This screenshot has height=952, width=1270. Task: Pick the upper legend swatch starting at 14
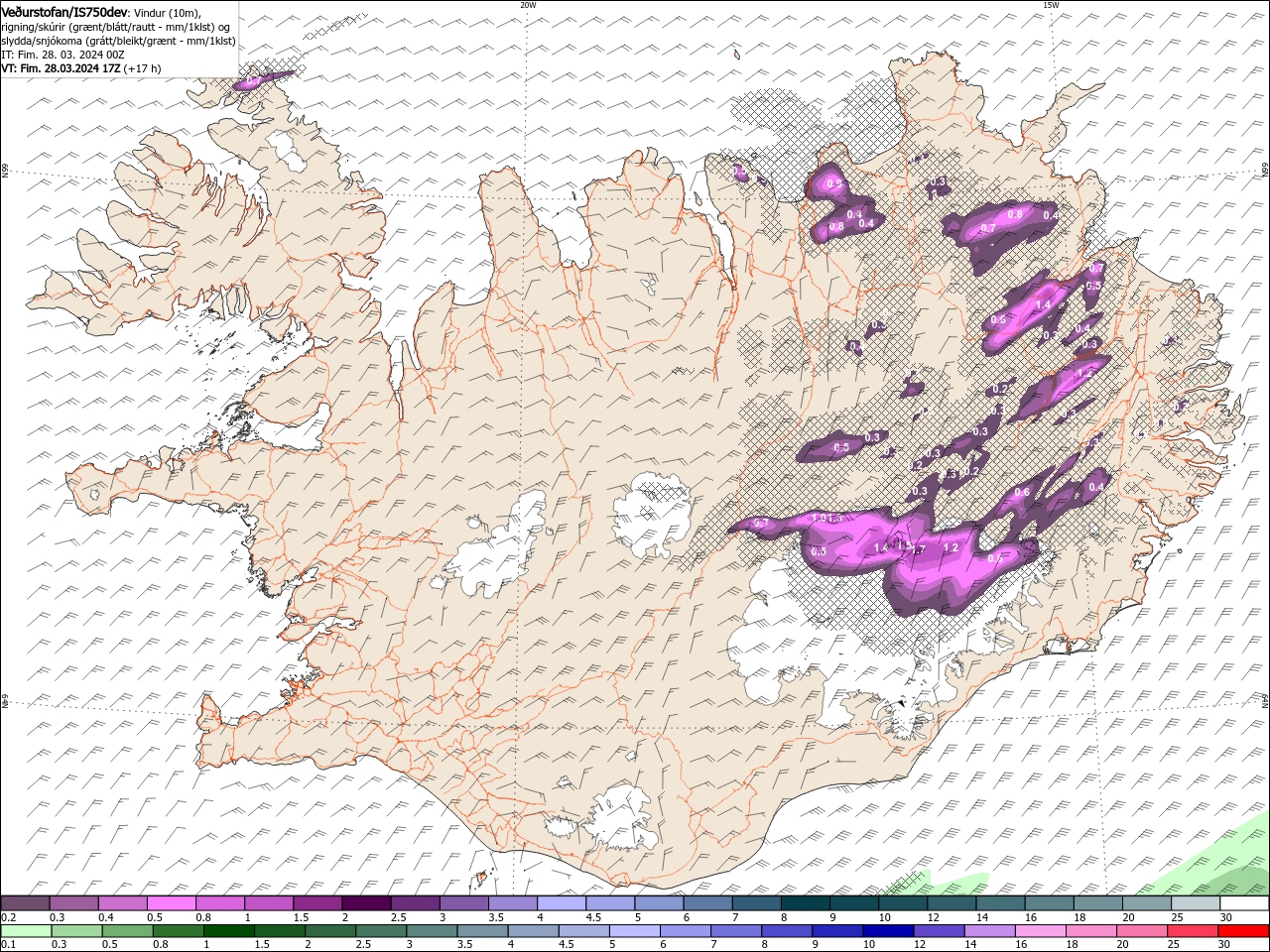pos(1000,903)
